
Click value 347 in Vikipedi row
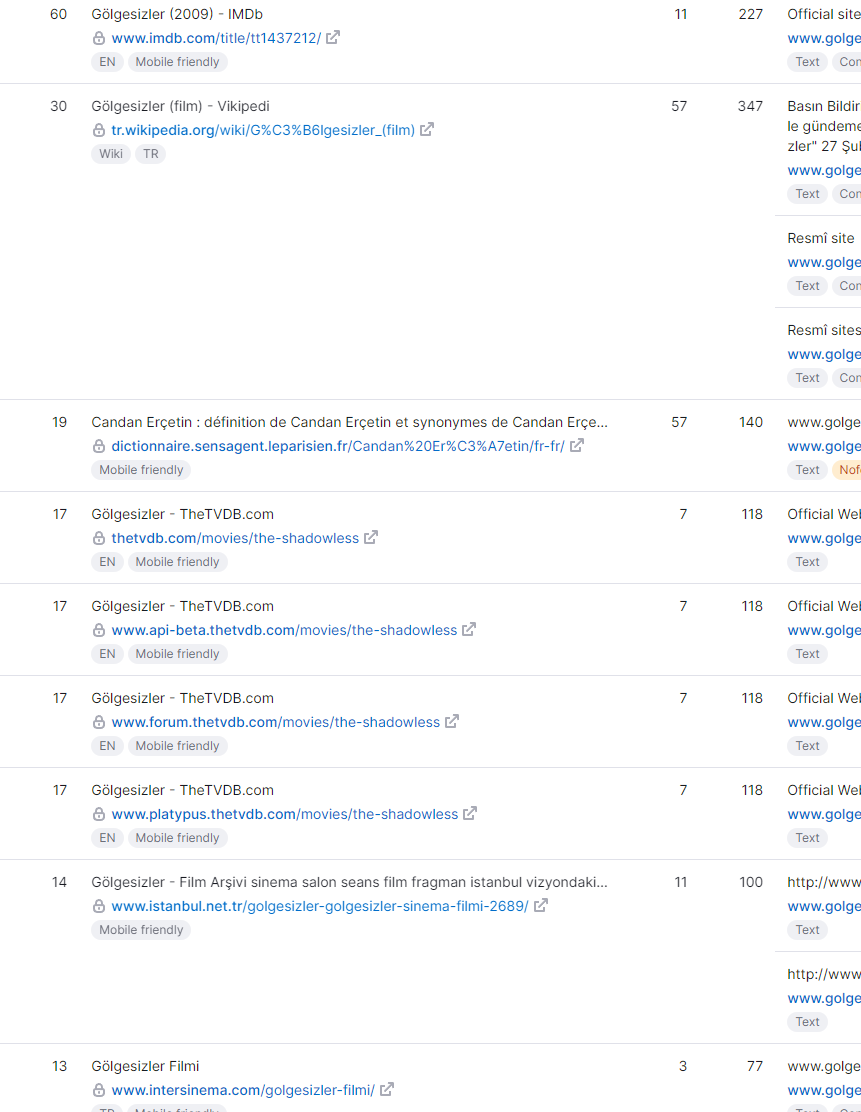coord(750,106)
